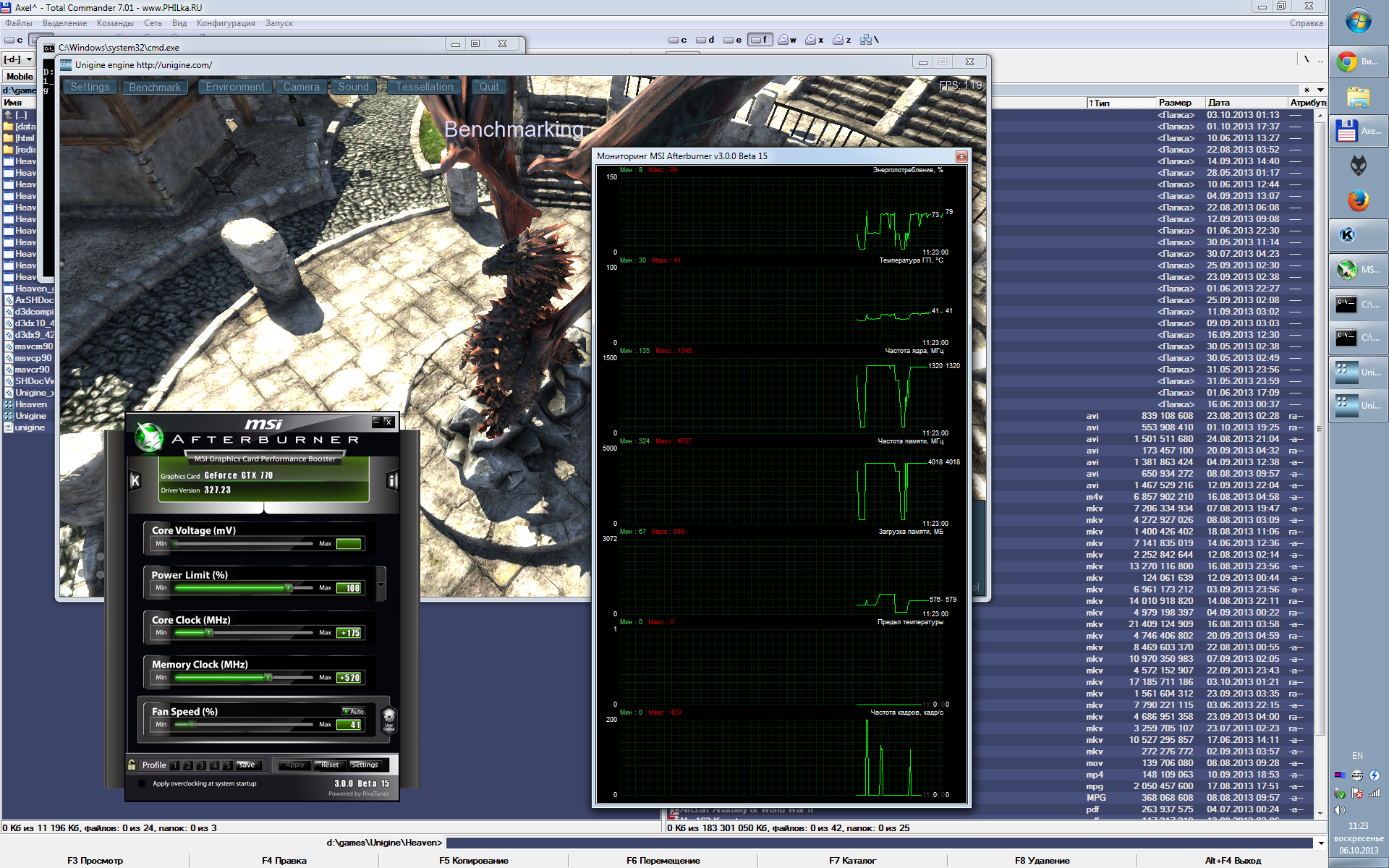The height and width of the screenshot is (868, 1389).
Task: Open Firefox from the taskbar
Action: click(x=1358, y=200)
